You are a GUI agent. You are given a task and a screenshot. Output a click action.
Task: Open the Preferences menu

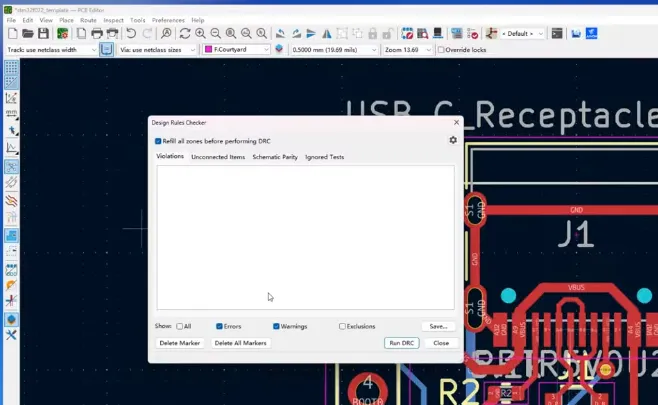(x=168, y=20)
